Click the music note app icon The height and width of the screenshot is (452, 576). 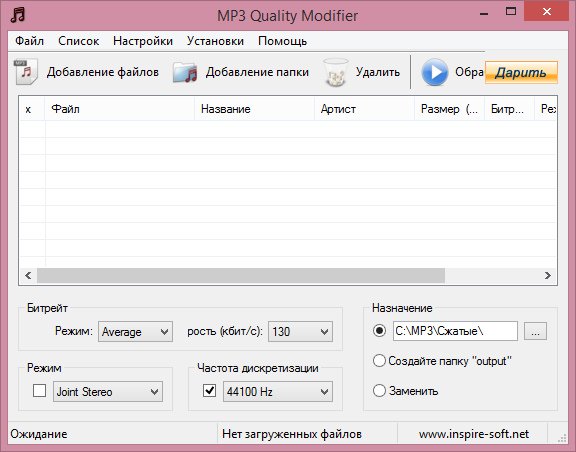tap(18, 15)
